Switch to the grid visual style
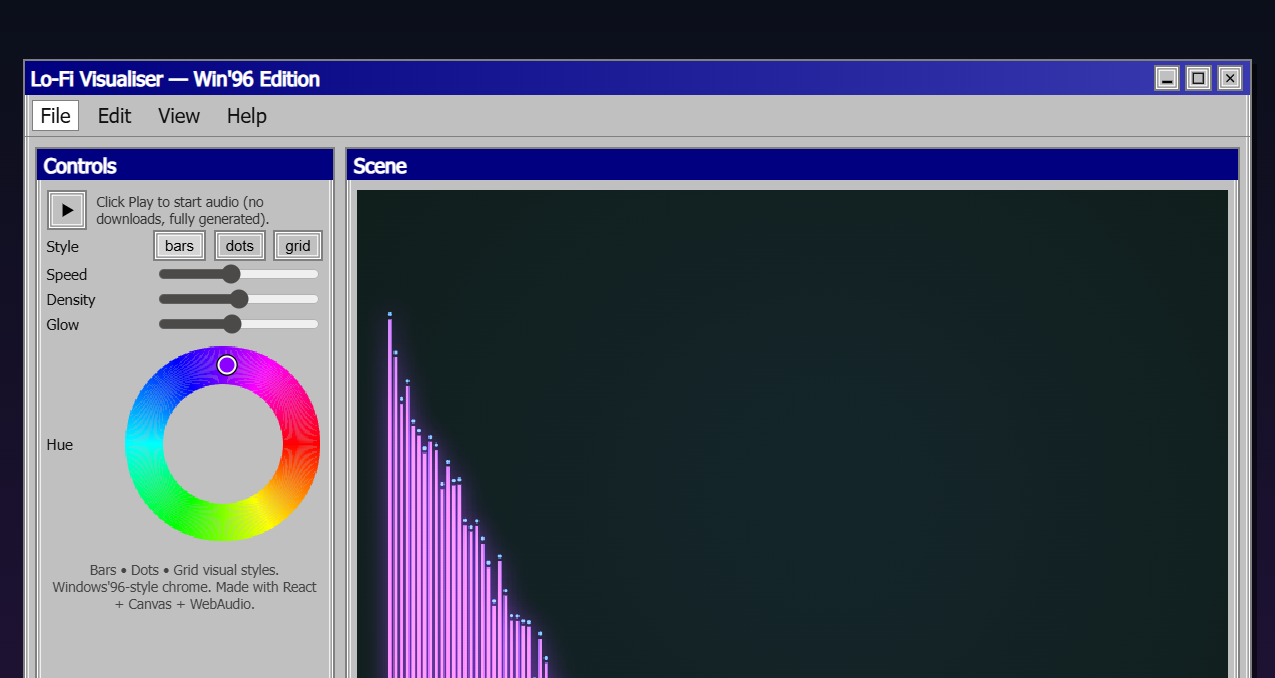The height and width of the screenshot is (678, 1275). pos(298,246)
